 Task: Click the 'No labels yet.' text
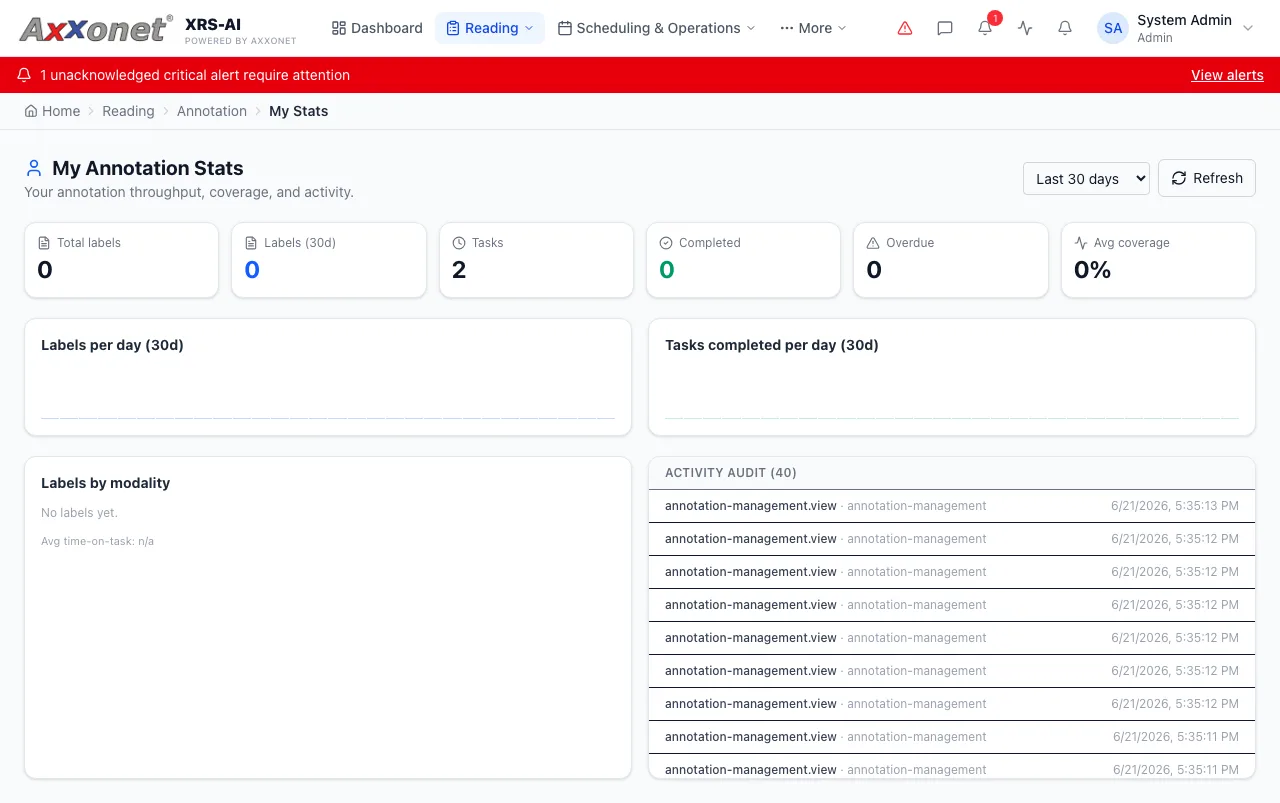[79, 513]
